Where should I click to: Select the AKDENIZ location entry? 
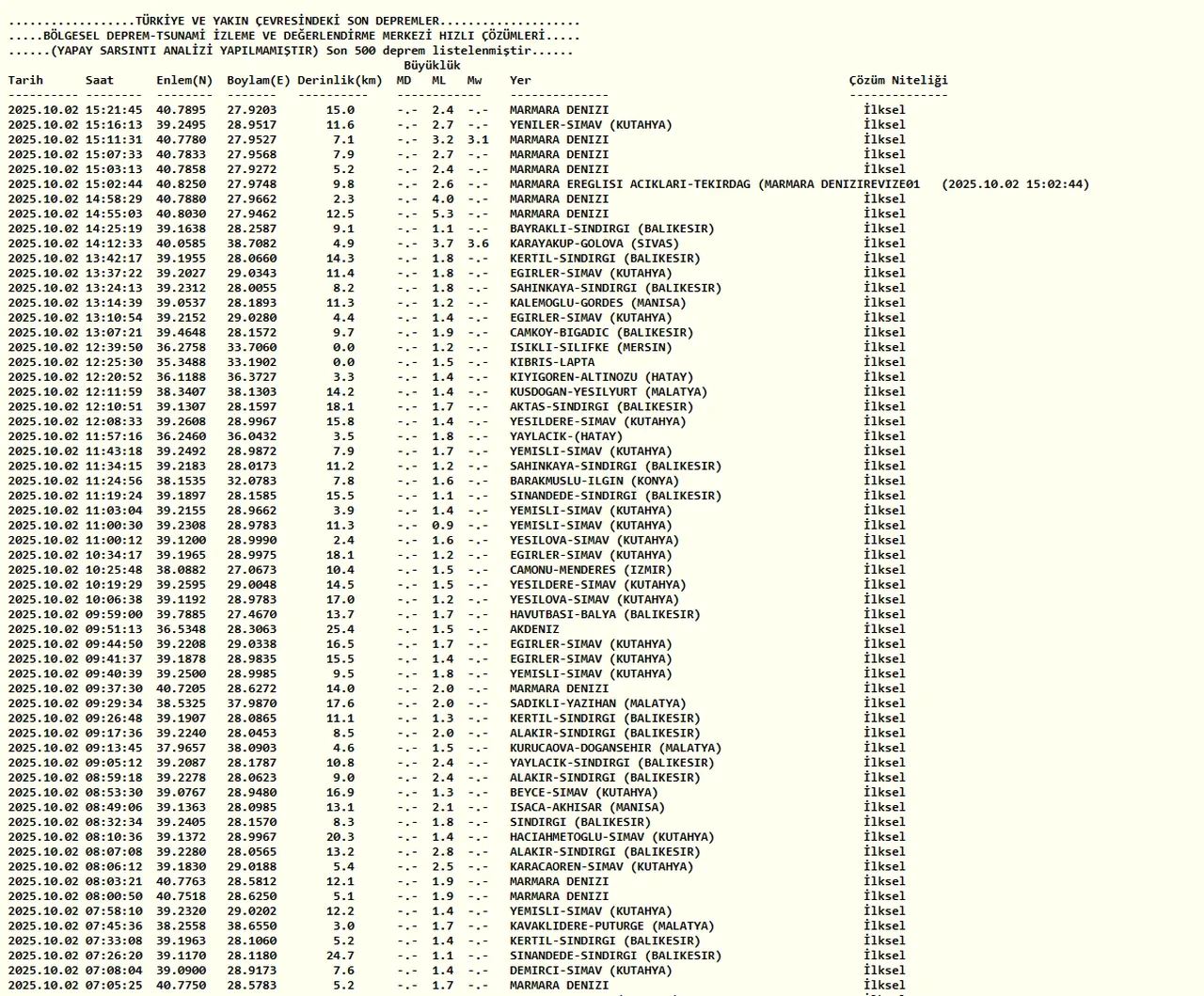tap(534, 629)
